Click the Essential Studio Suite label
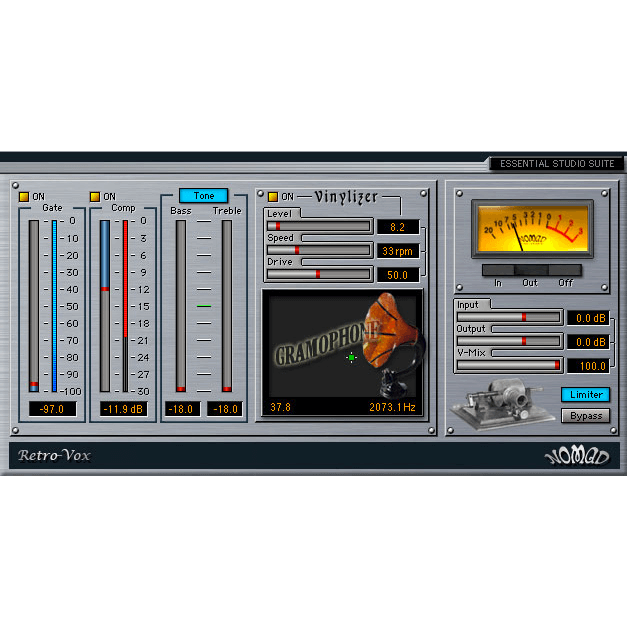 click(558, 163)
